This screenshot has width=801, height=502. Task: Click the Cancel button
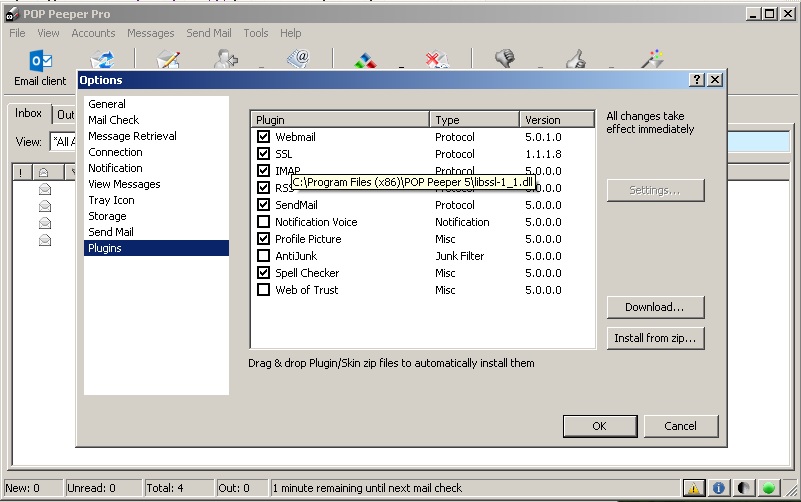[x=680, y=426]
